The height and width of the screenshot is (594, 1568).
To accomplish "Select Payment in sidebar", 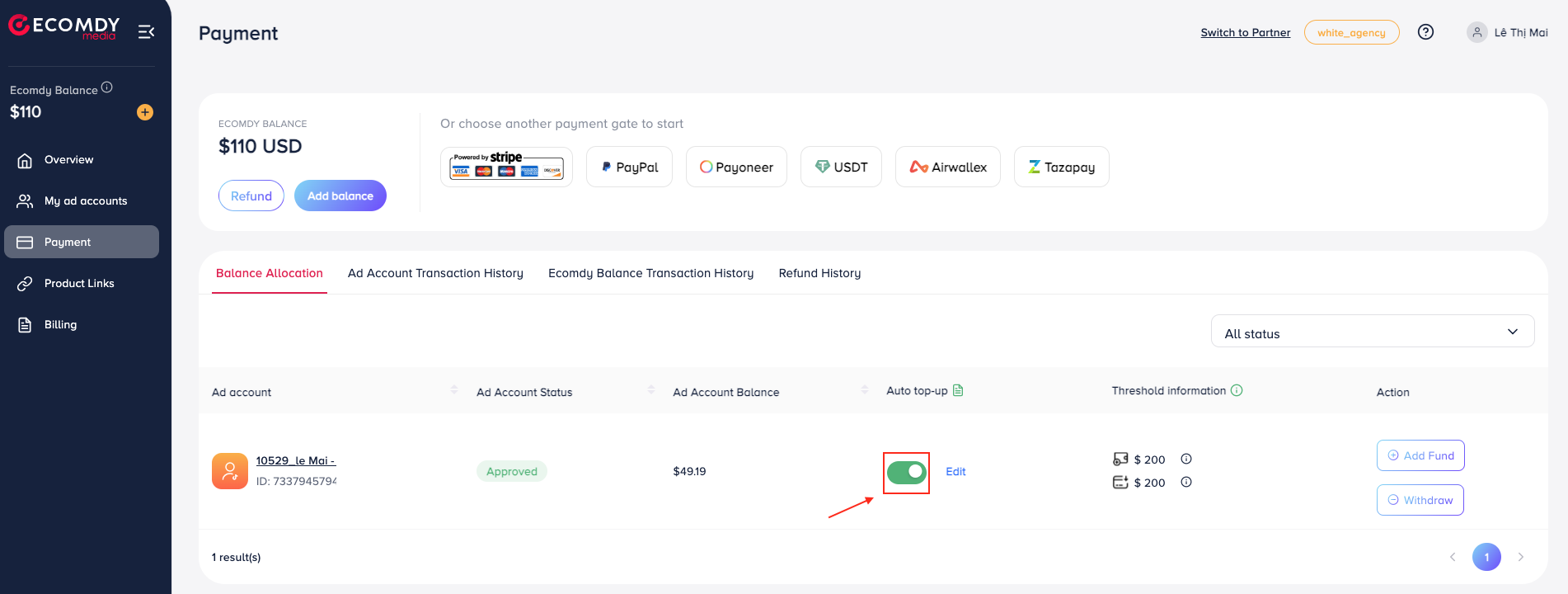I will click(82, 242).
